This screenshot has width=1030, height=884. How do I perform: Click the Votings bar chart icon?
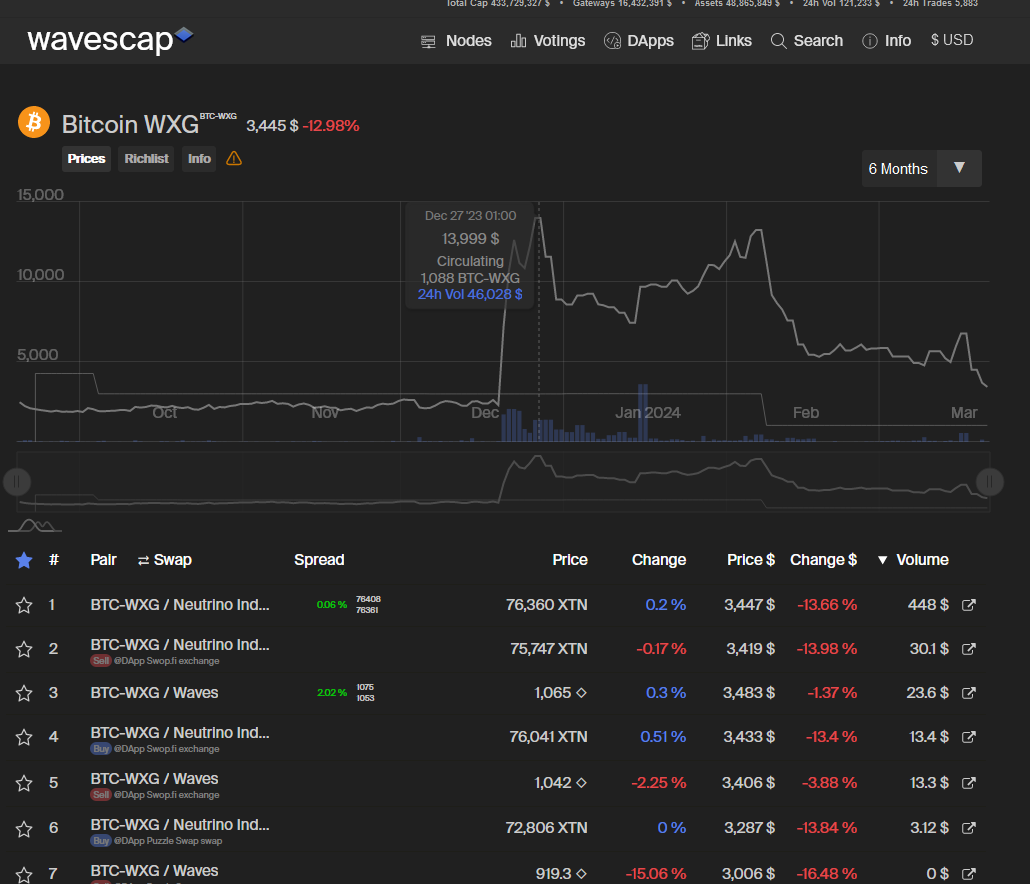click(x=518, y=41)
